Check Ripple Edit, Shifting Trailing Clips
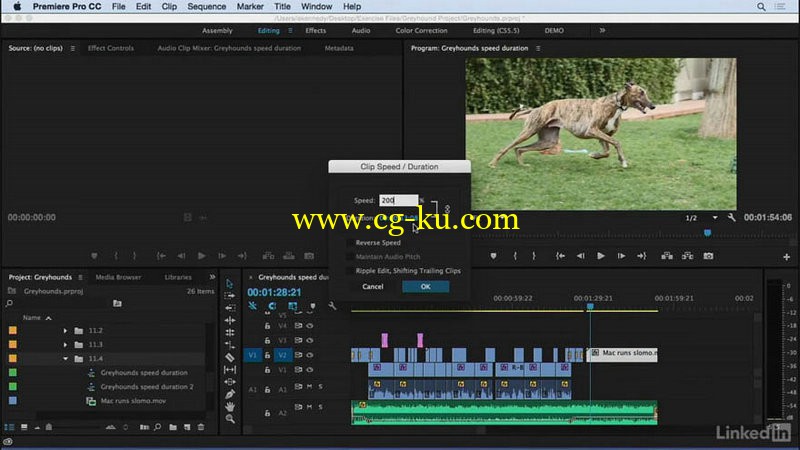800x450 pixels. click(x=349, y=271)
